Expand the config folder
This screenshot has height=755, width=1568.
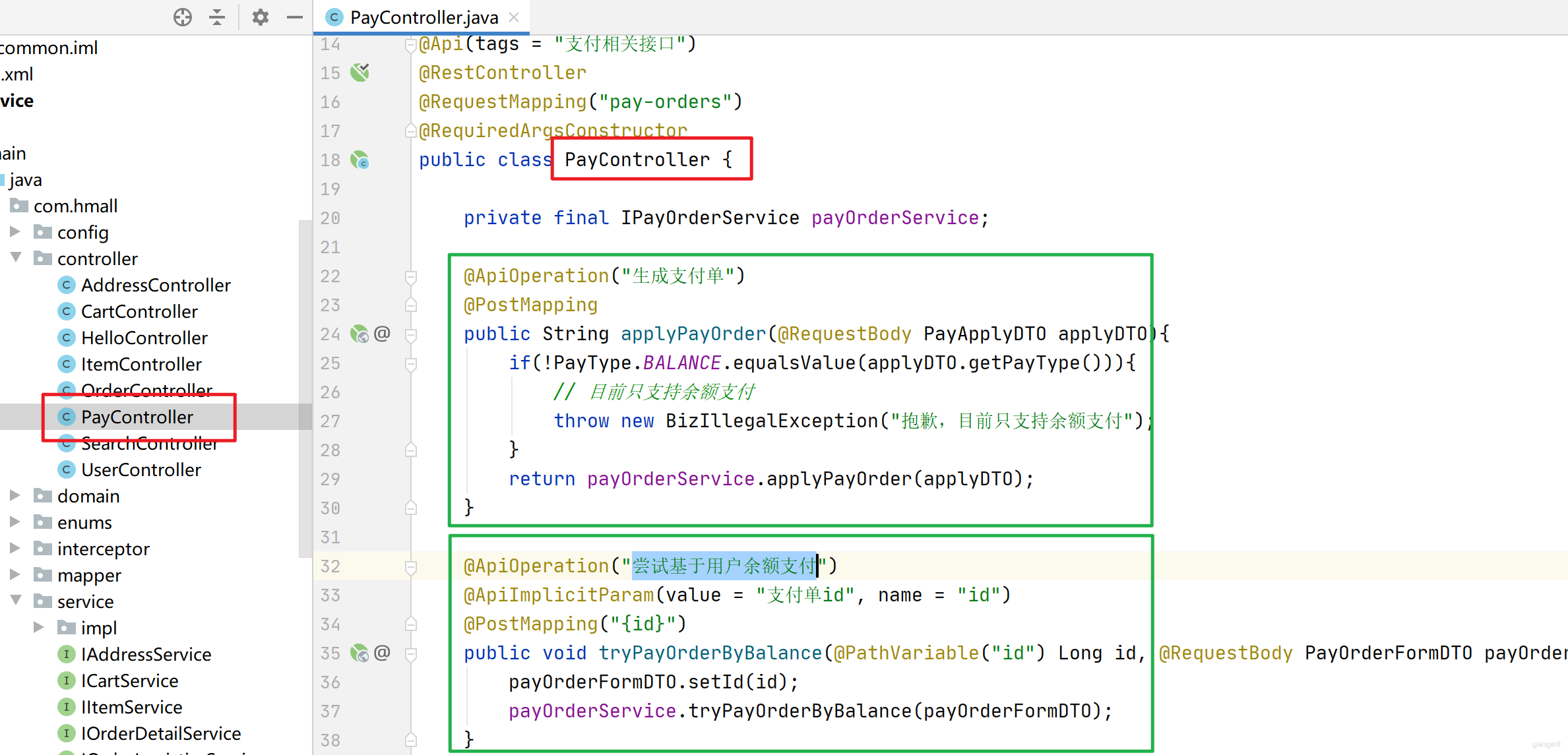click(x=15, y=232)
